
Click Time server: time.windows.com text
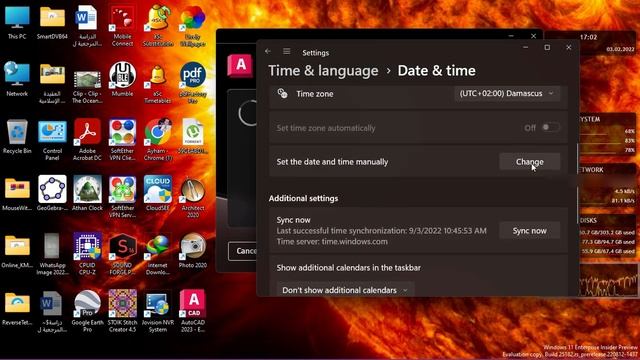332,241
